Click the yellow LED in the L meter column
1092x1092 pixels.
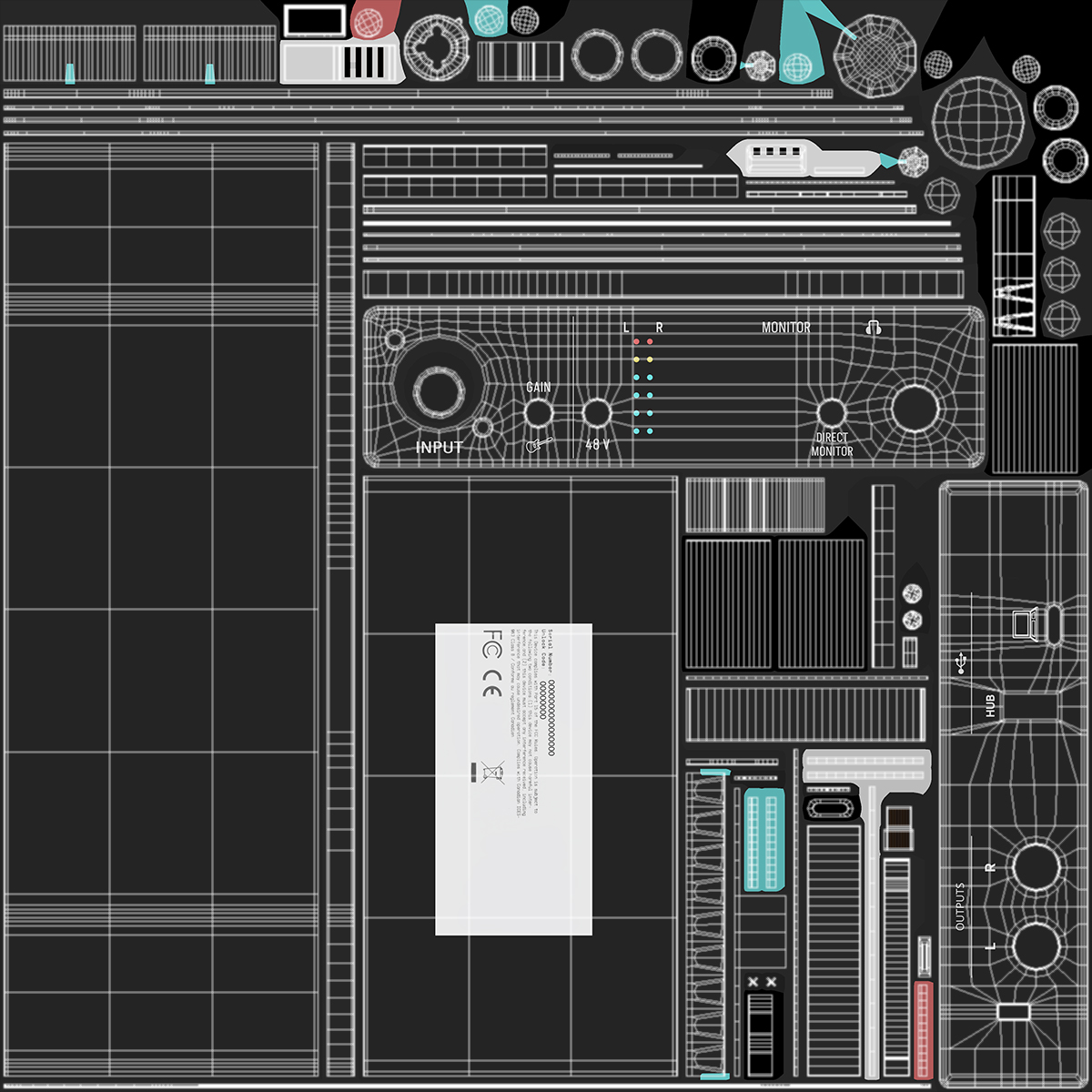[x=636, y=359]
